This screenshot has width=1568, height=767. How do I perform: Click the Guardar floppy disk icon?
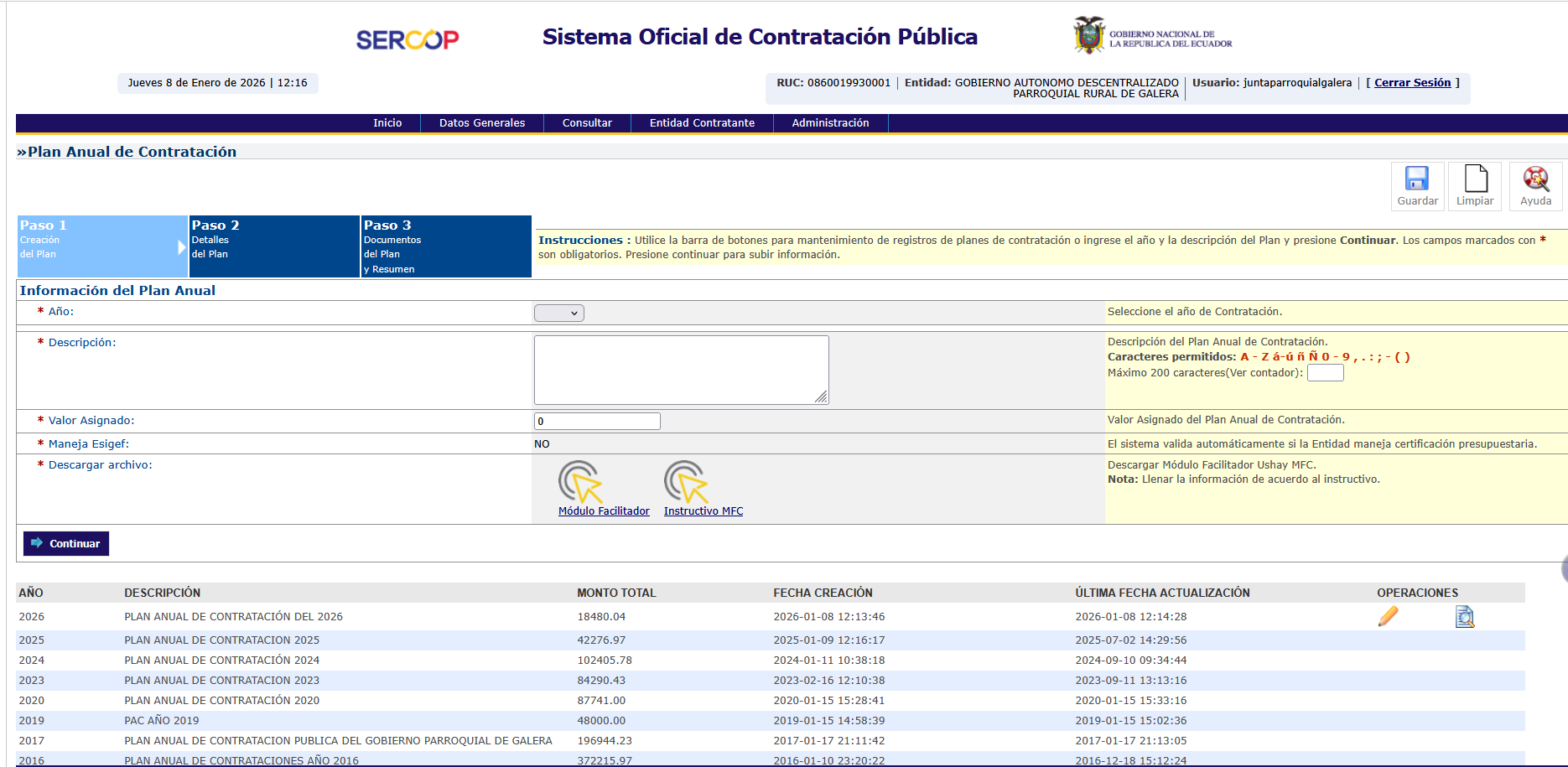1417,179
